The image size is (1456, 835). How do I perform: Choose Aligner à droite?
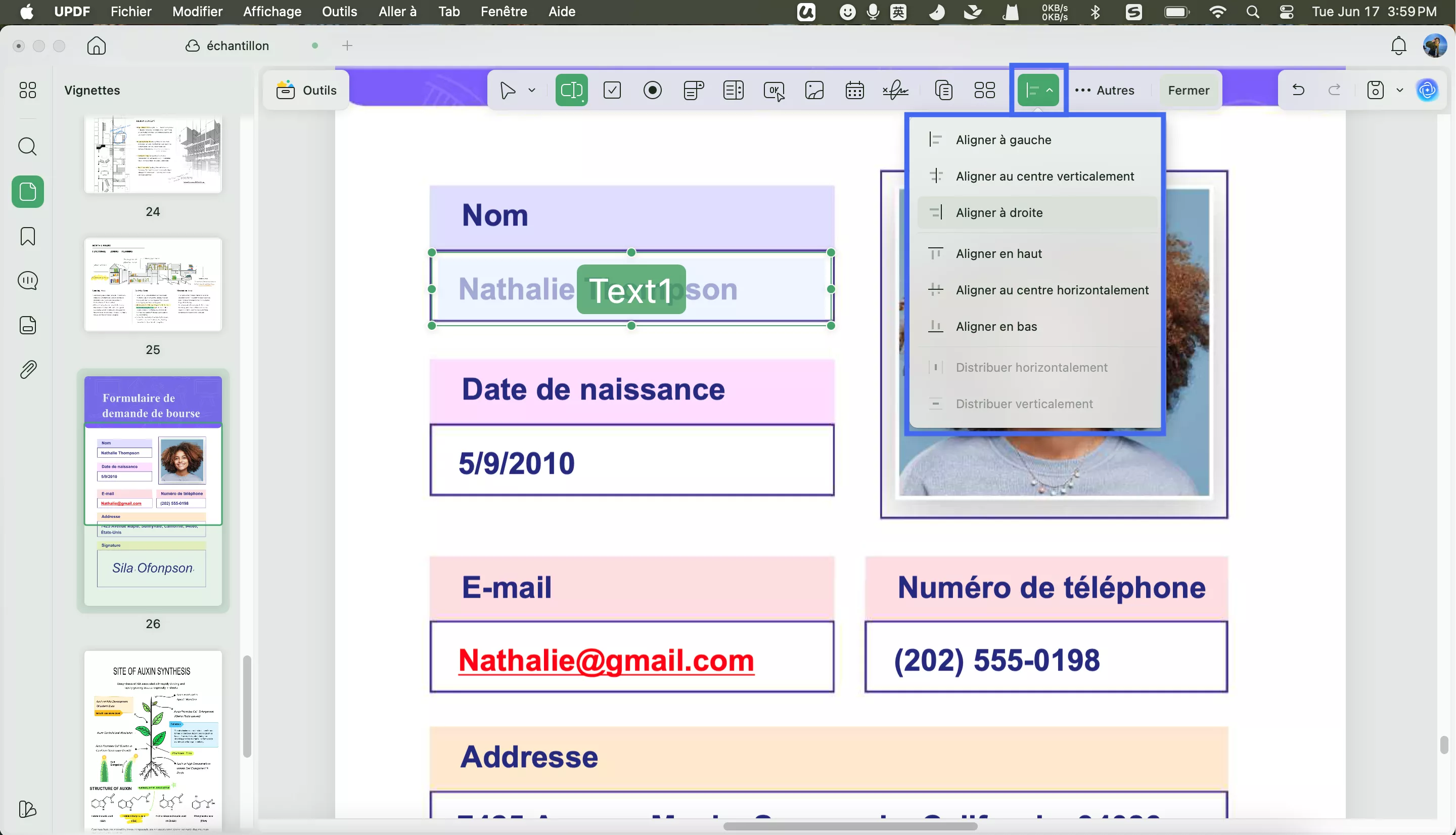[1037, 213]
